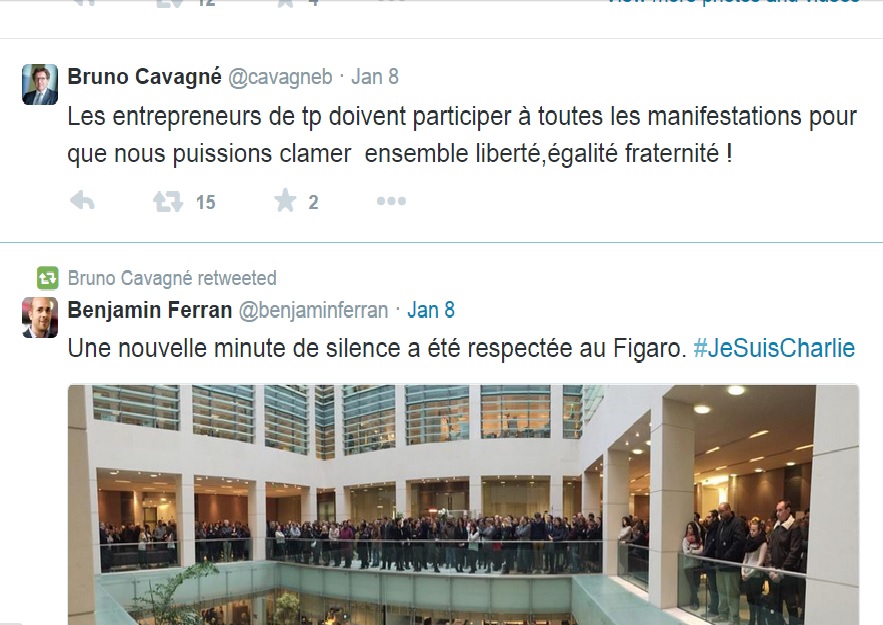Open Benjamin Ferran's minute de silence tweet text
Viewport: 883px width, 625px height.
coord(377,349)
